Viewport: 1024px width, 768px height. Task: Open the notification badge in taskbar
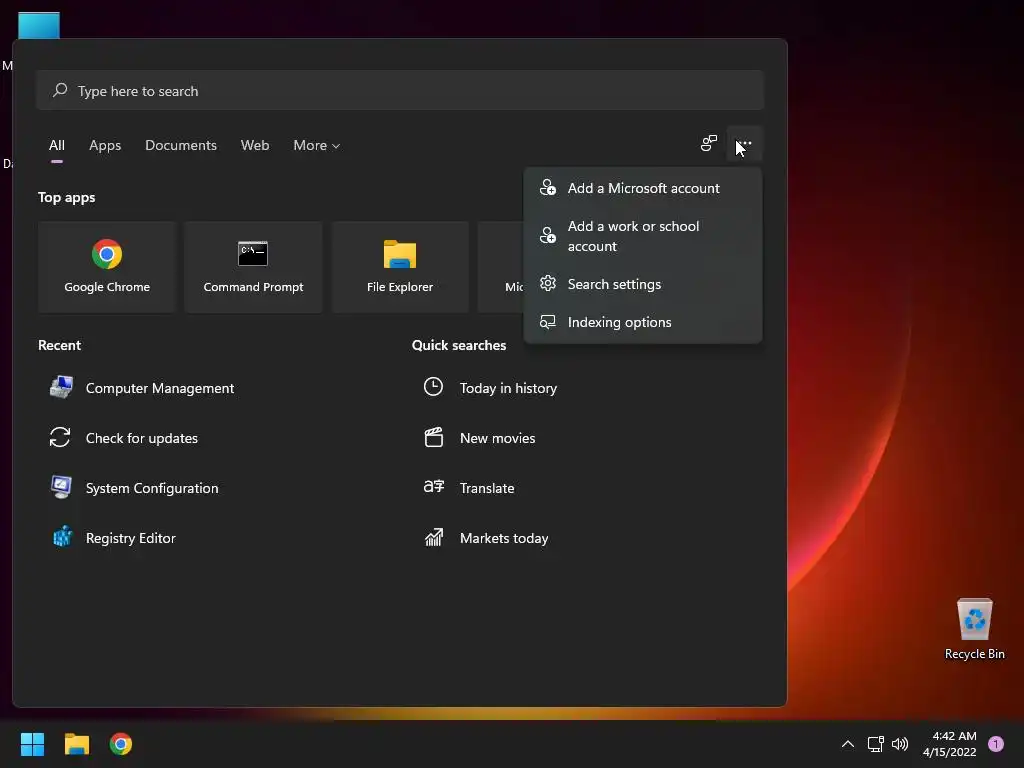point(996,744)
